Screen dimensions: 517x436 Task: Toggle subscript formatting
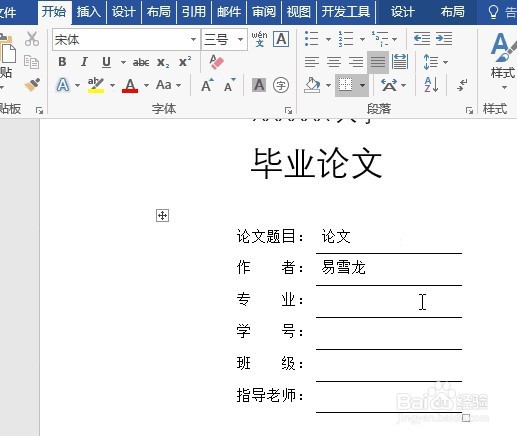click(x=163, y=62)
